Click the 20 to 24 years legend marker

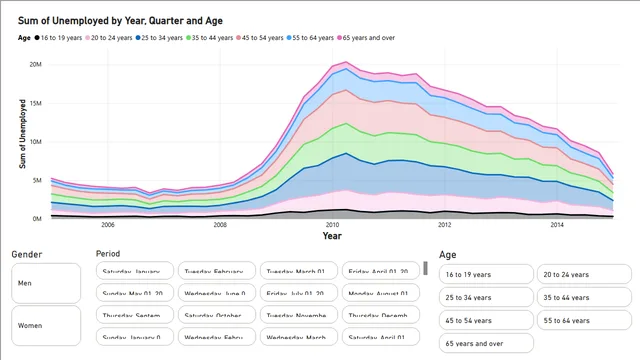pos(87,38)
